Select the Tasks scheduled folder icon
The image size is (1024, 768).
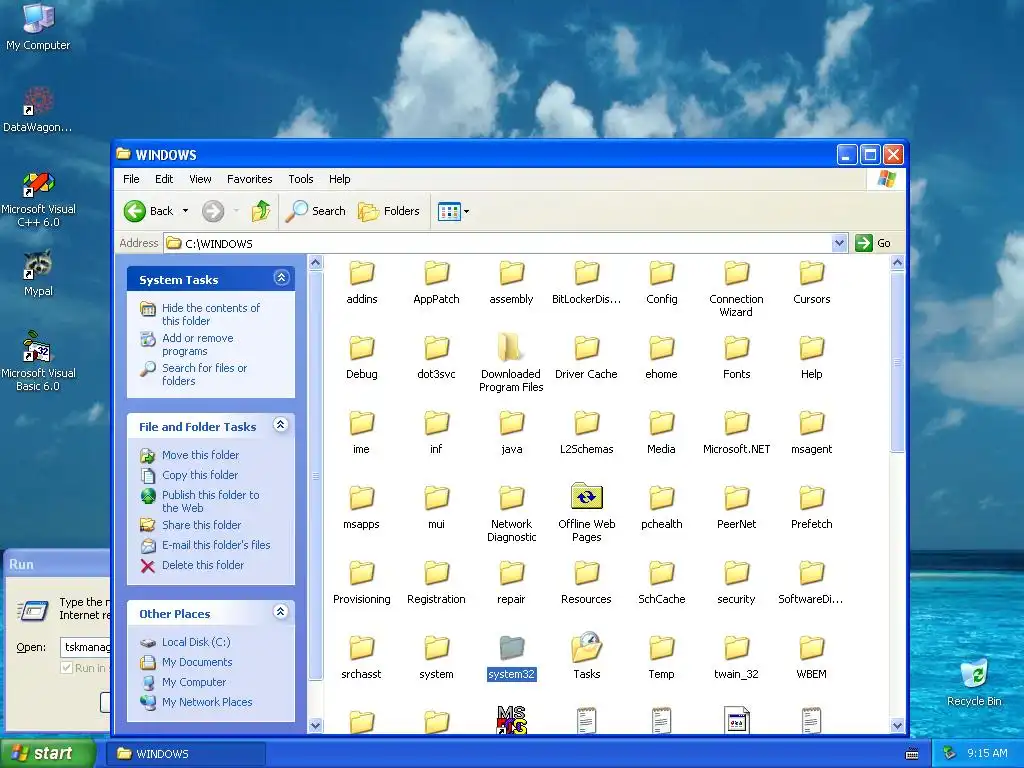pos(586,647)
